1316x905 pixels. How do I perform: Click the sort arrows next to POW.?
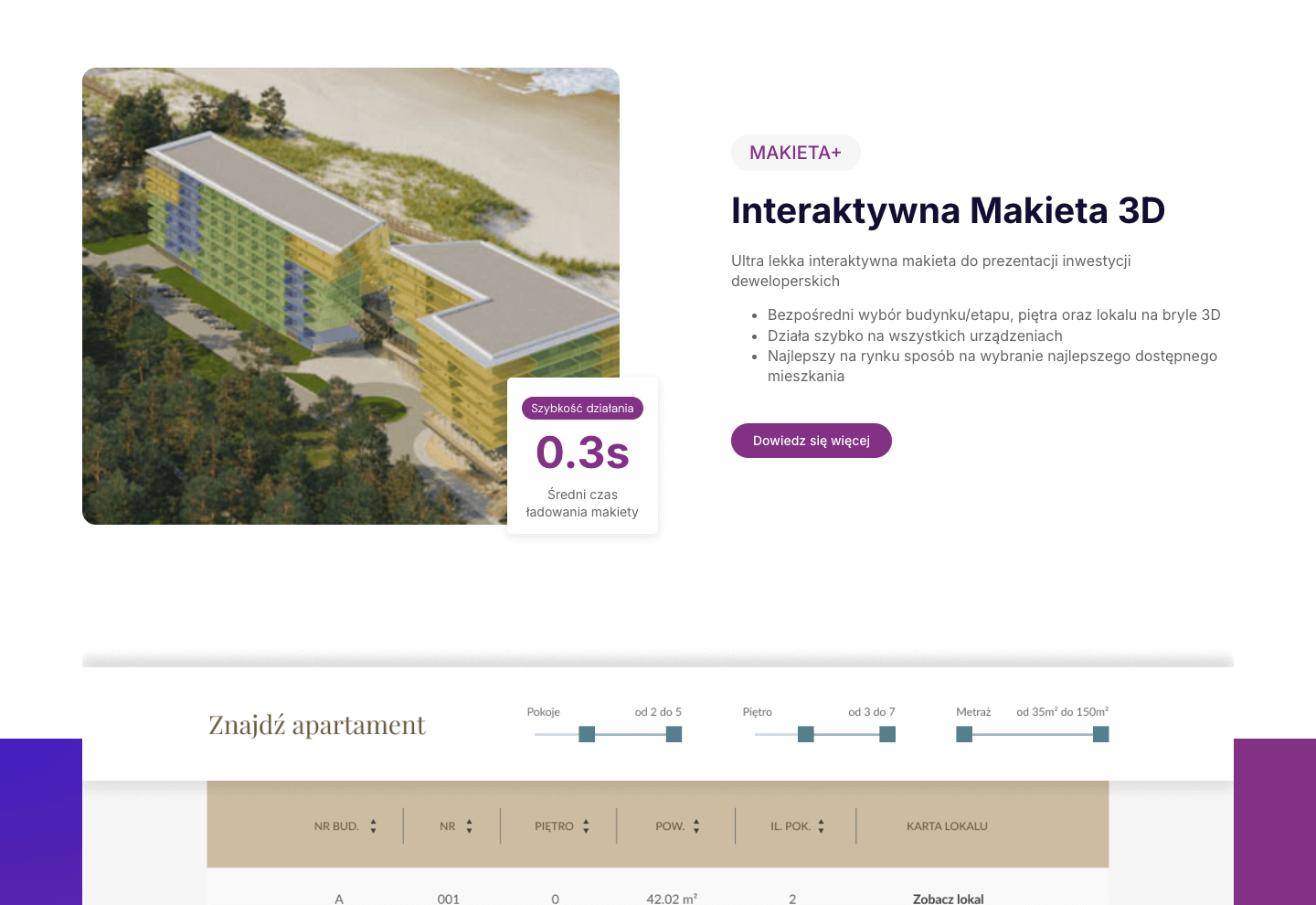pyautogui.click(x=696, y=826)
